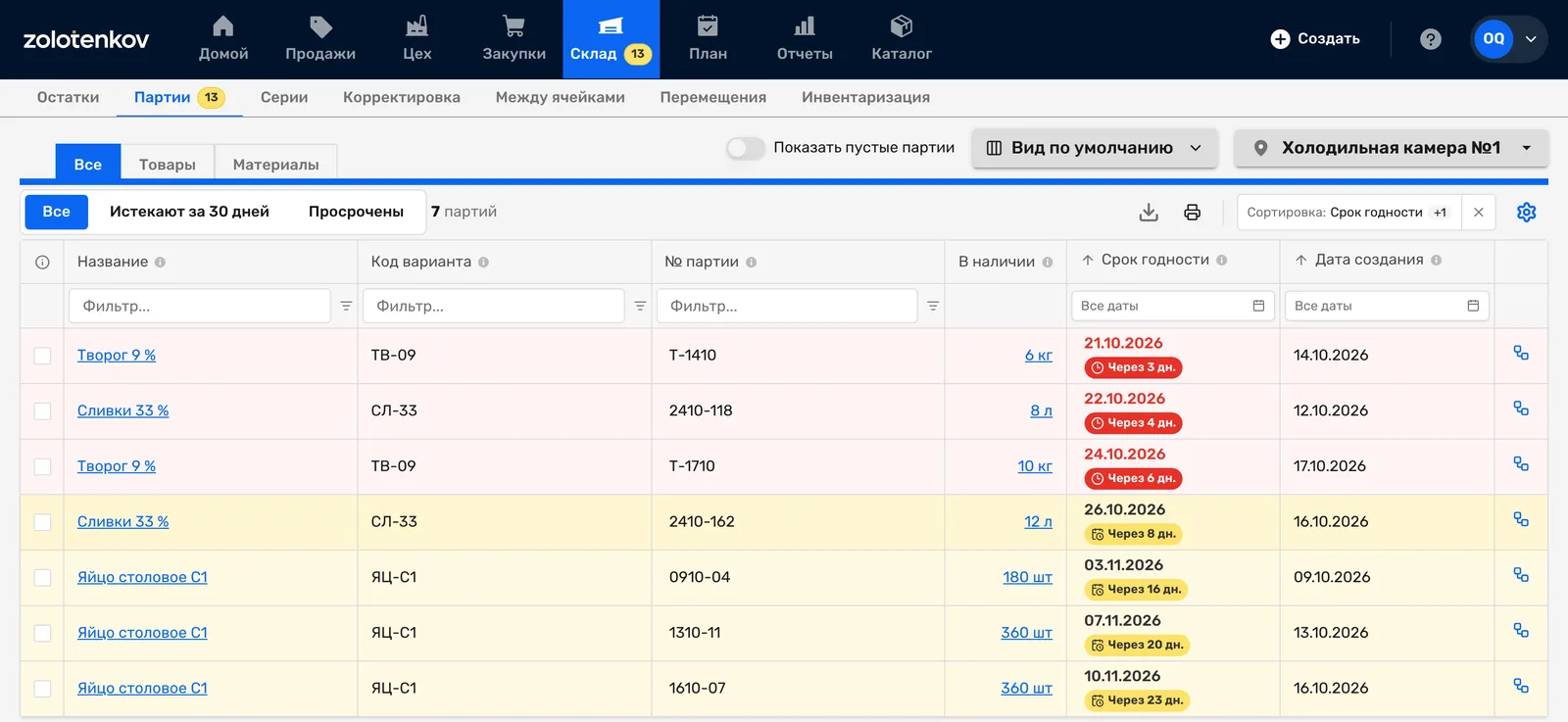
Task: Switch to the Инвентаризация tab
Action: [x=865, y=97]
